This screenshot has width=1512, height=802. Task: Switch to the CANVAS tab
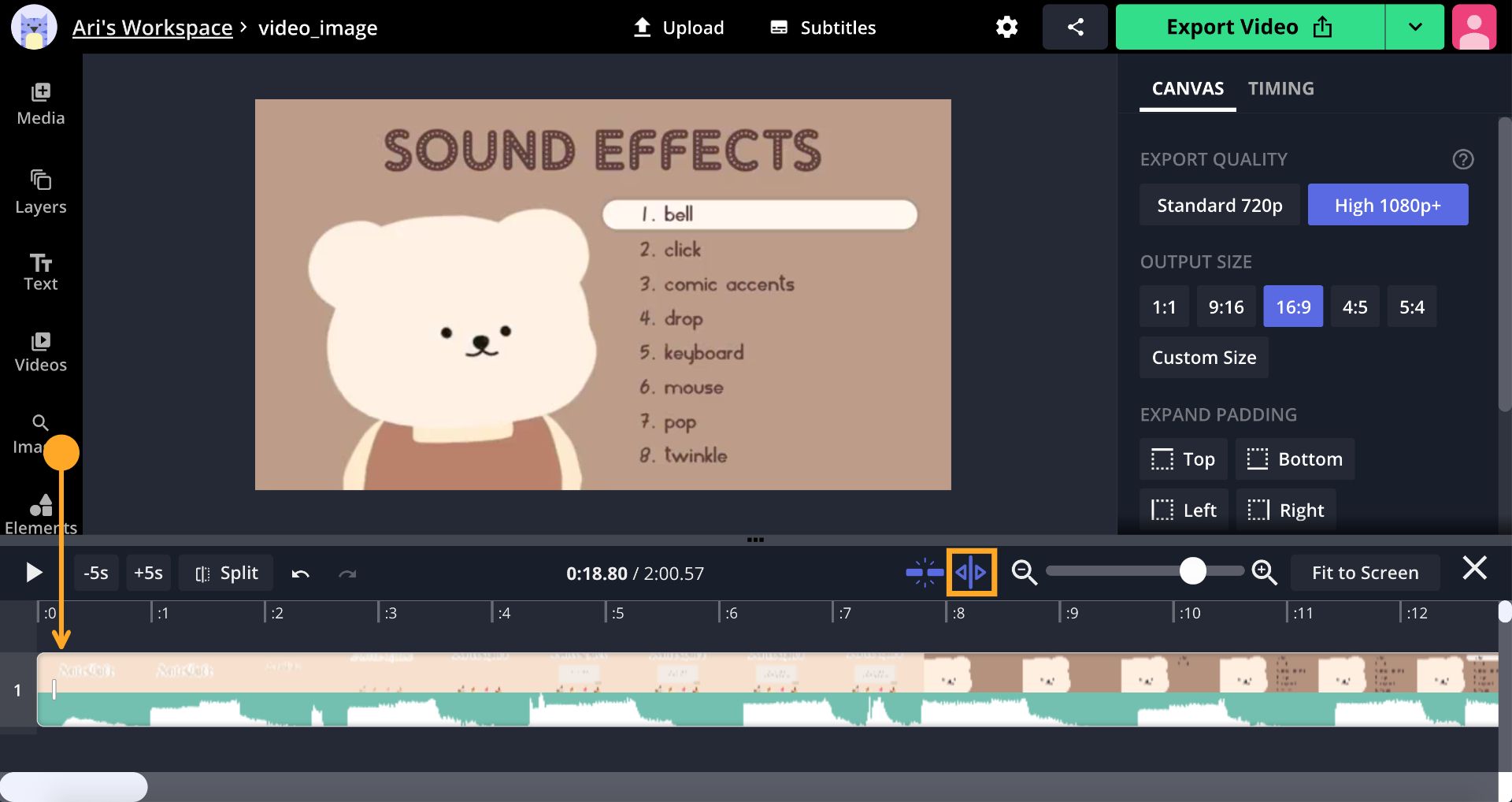1188,88
